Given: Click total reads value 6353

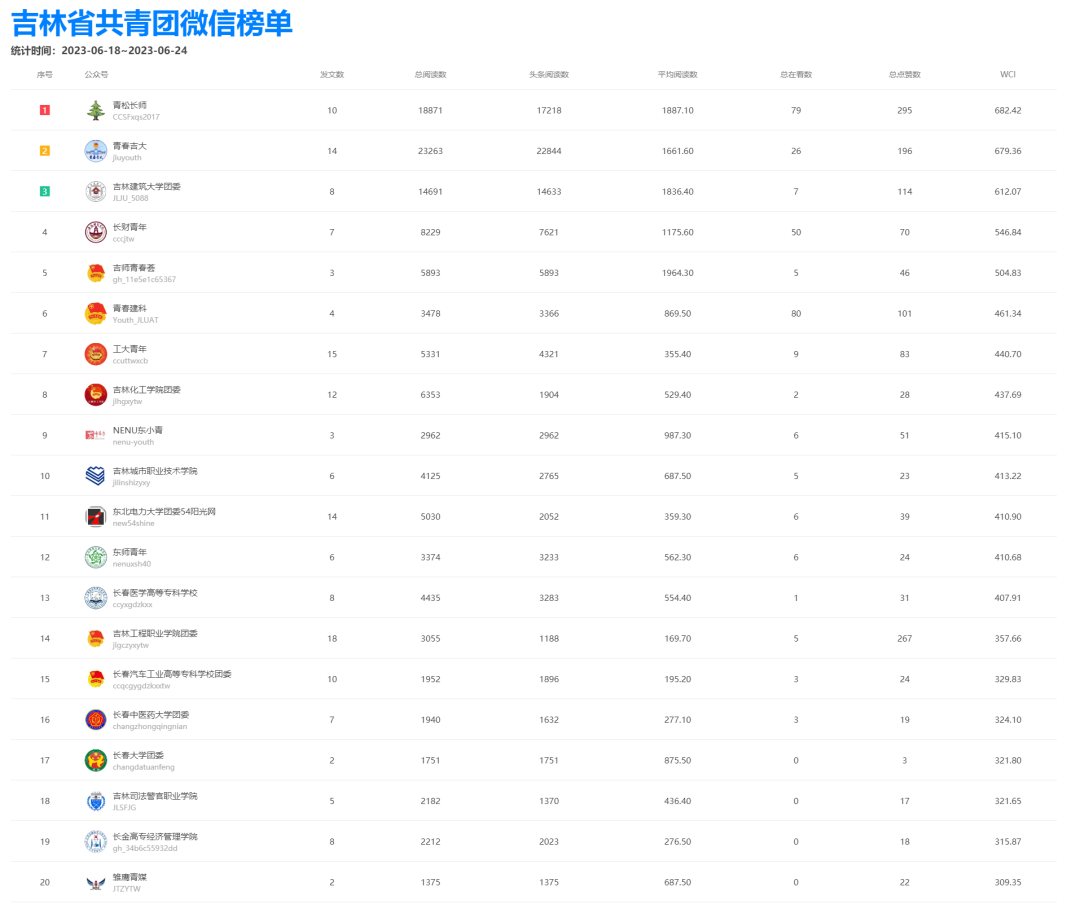Looking at the screenshot, I should click(x=430, y=395).
